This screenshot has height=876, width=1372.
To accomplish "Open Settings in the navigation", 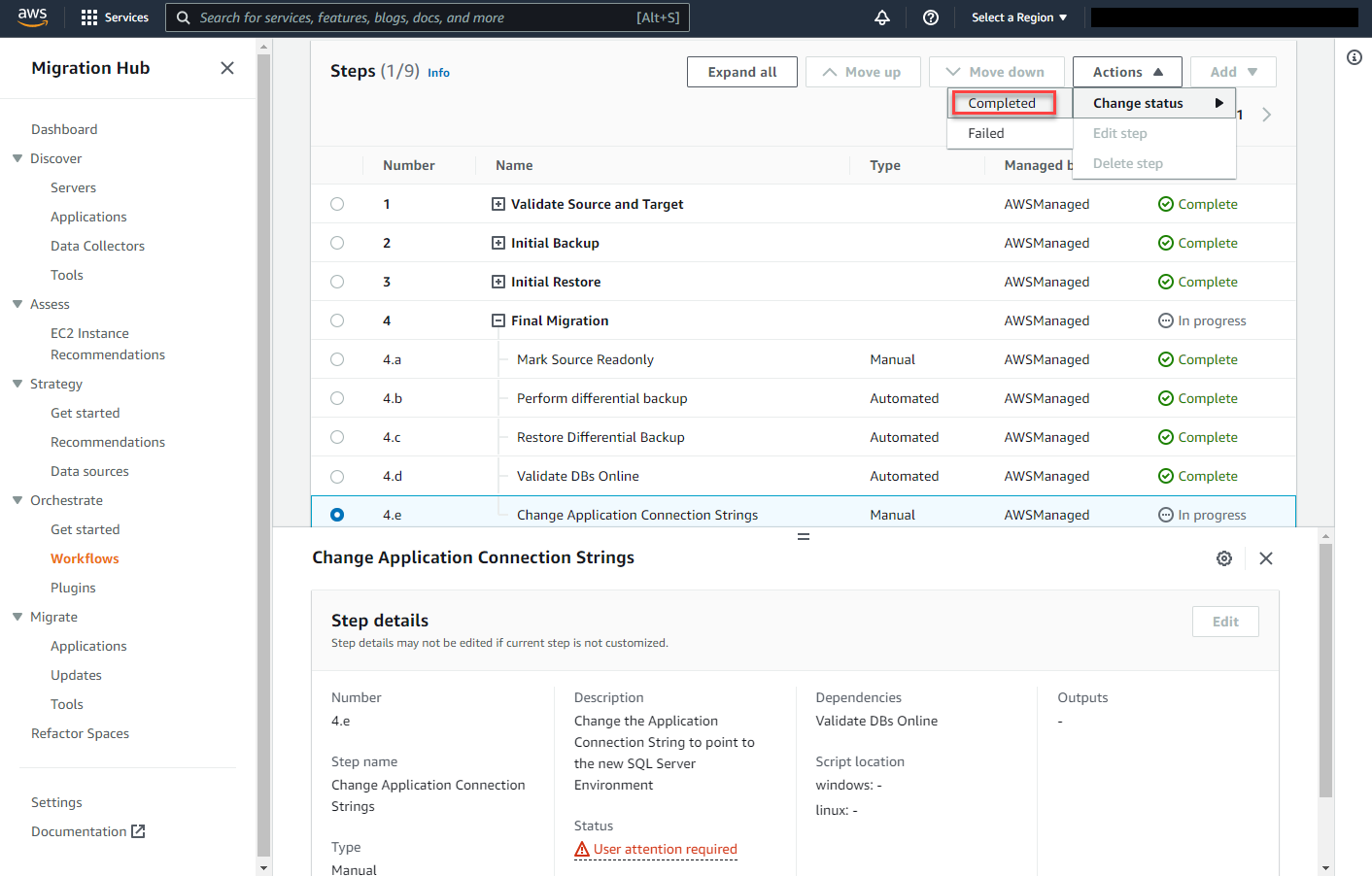I will point(56,802).
